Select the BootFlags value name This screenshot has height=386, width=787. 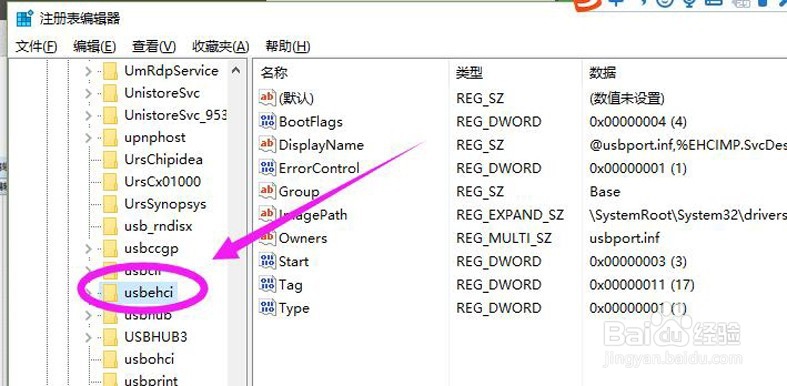click(311, 121)
